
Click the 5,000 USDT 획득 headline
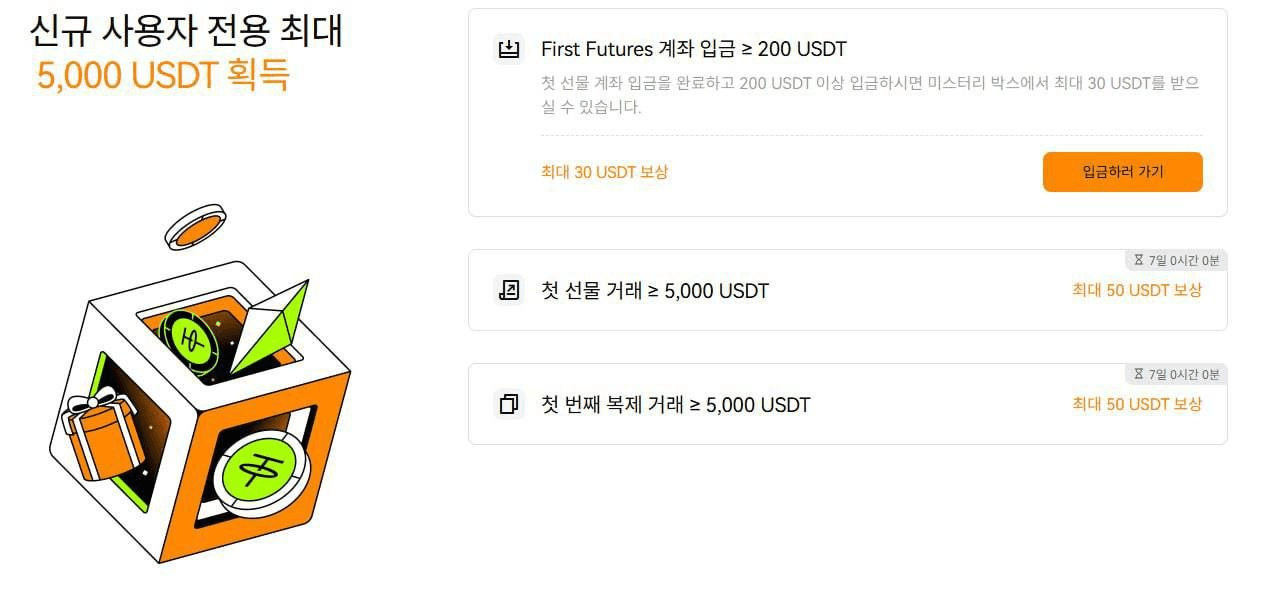tap(163, 76)
